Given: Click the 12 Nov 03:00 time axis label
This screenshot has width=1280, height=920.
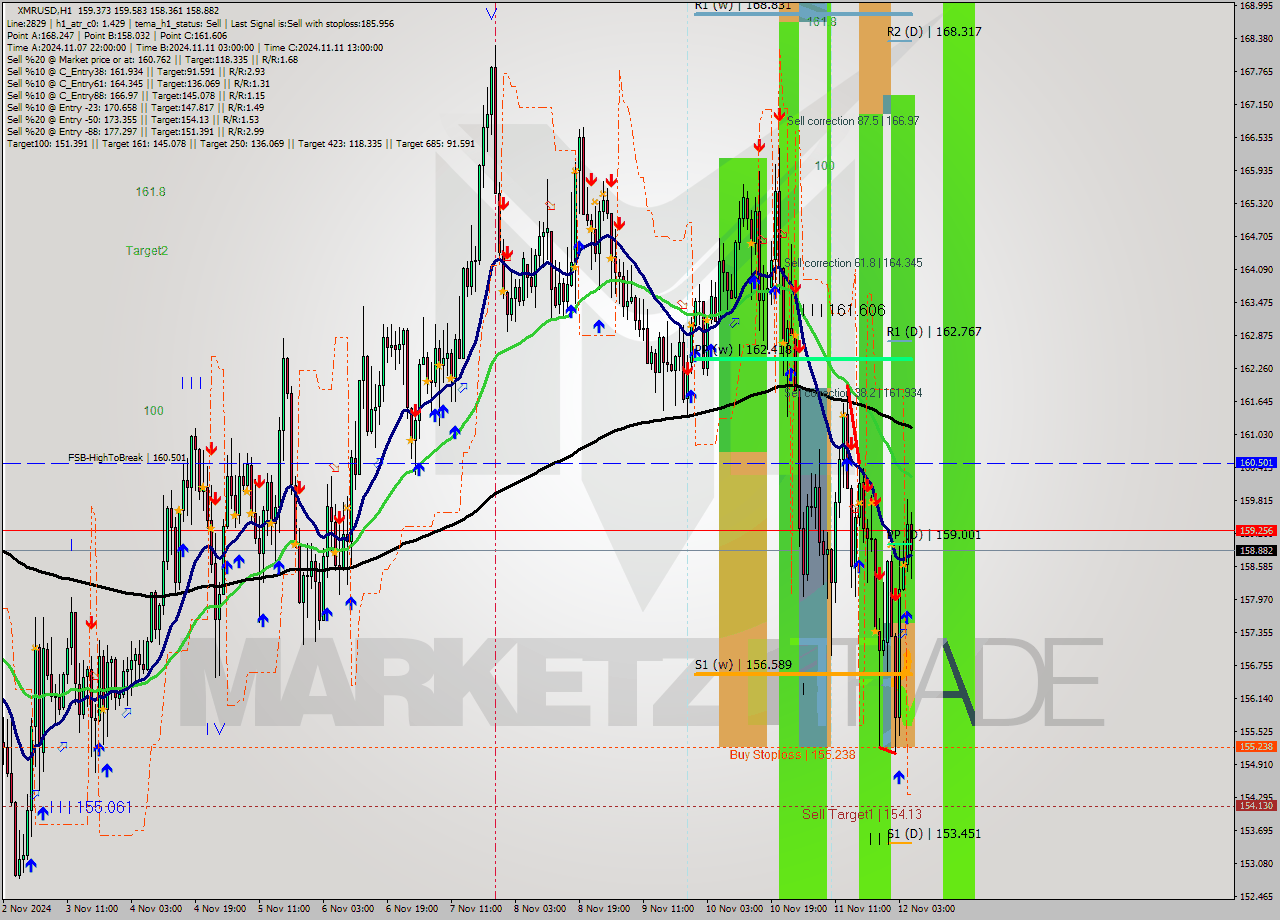Looking at the screenshot, I should [x=928, y=909].
